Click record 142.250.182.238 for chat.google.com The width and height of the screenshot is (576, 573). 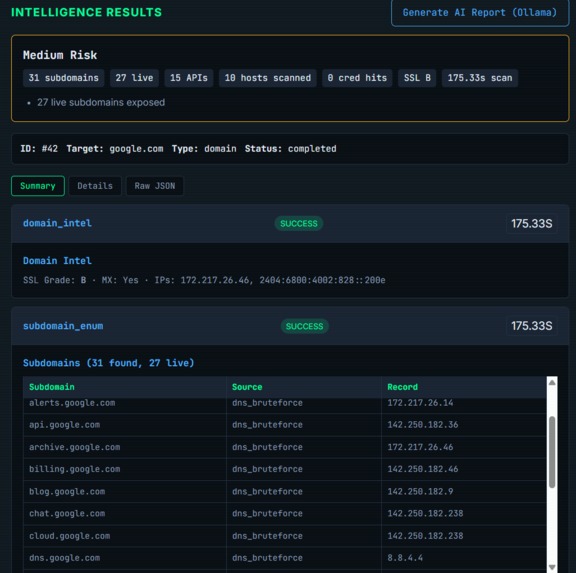point(425,513)
